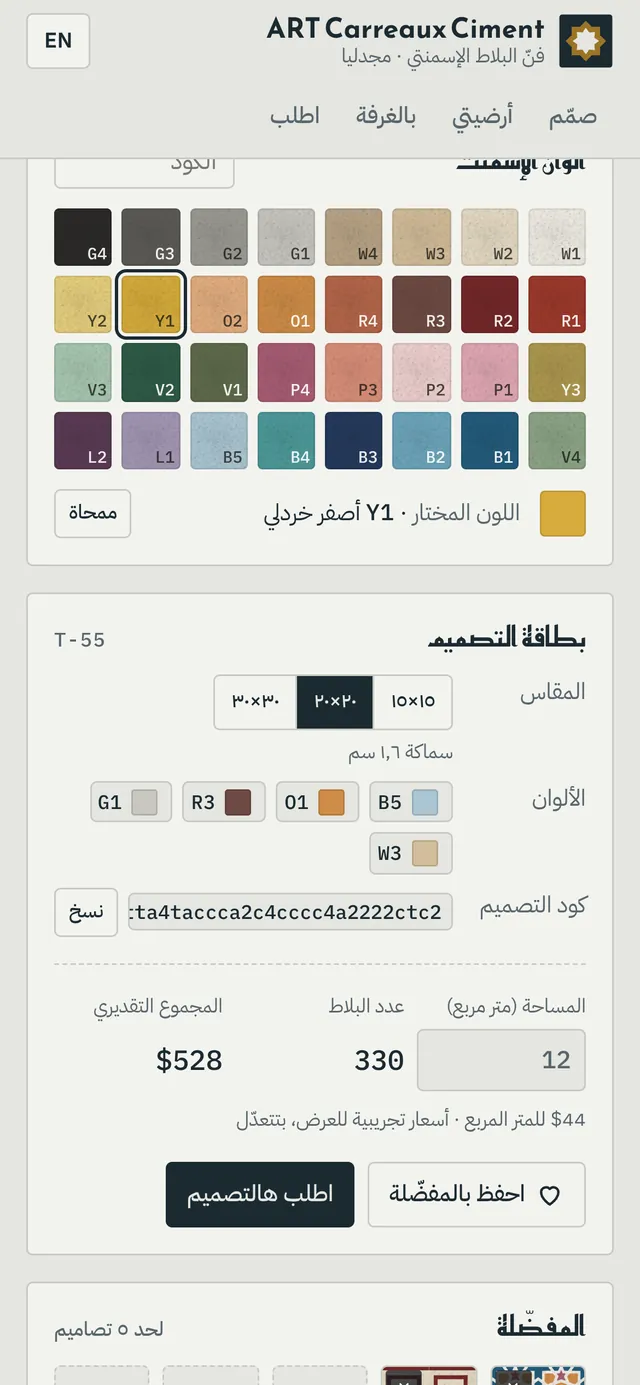Viewport: 640px width, 1385px height.
Task: Click the $528 estimated total
Action: click(x=189, y=1060)
